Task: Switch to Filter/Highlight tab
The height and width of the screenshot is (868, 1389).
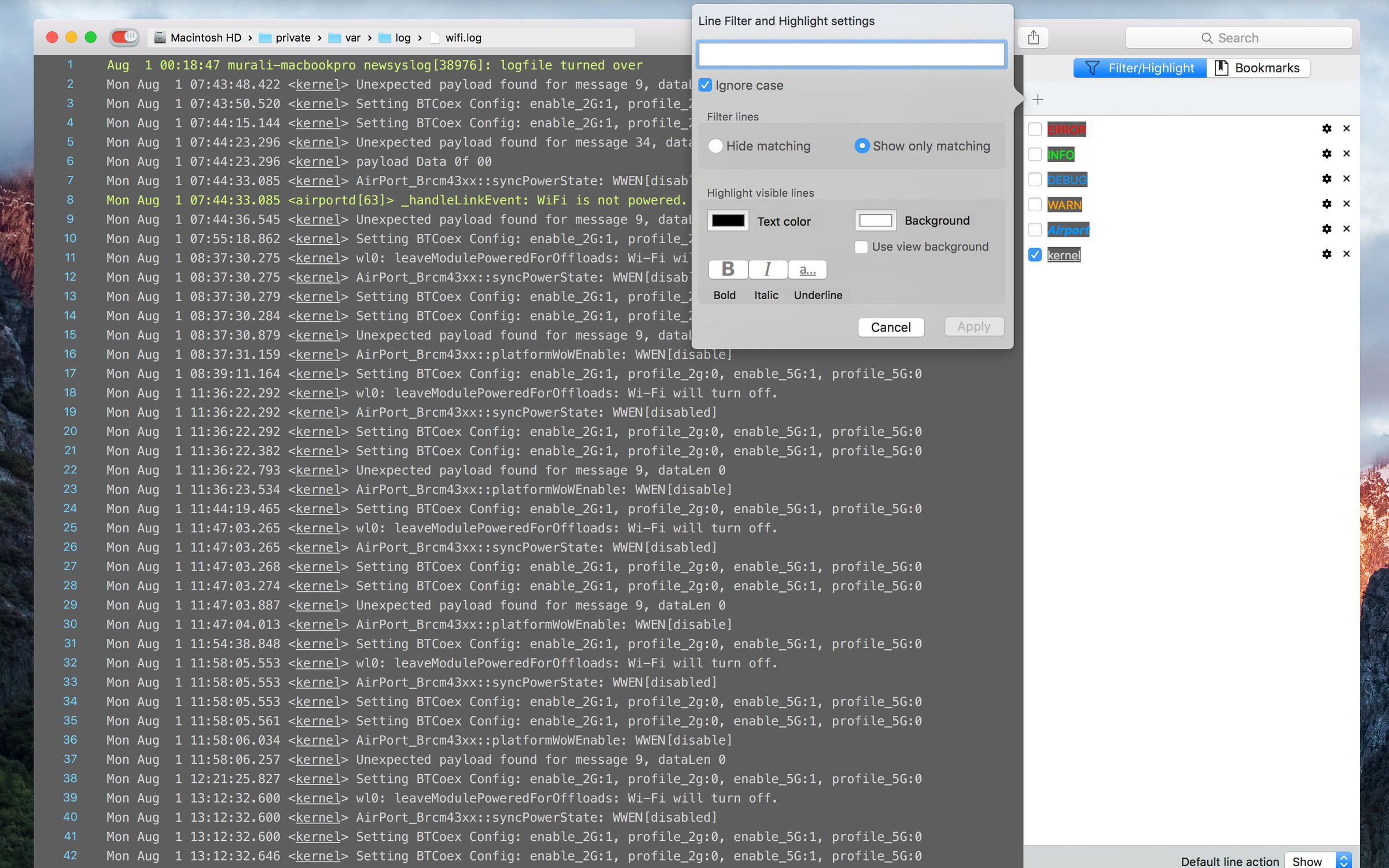Action: tap(1140, 68)
